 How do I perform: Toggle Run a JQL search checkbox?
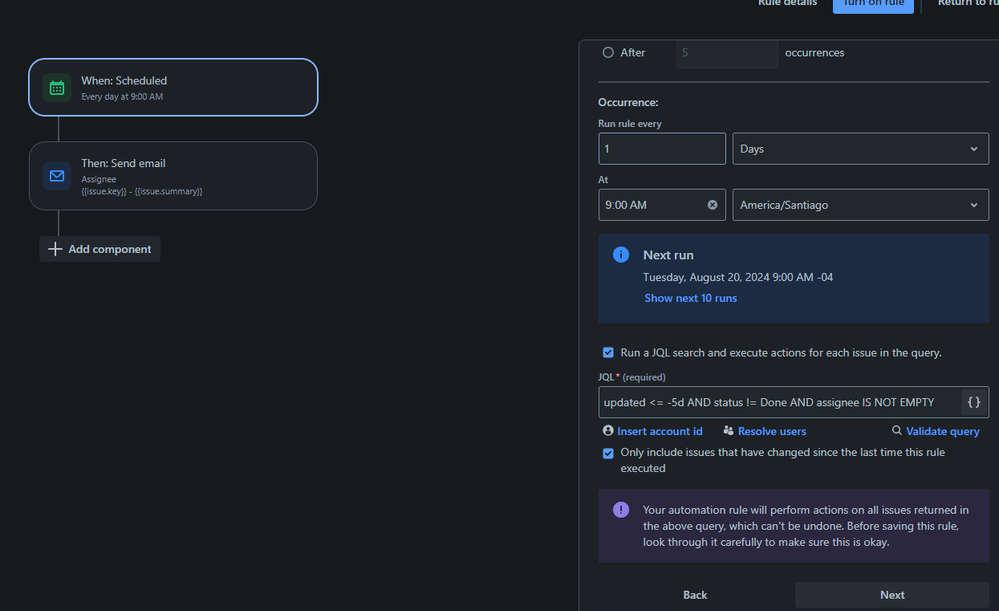coord(608,352)
